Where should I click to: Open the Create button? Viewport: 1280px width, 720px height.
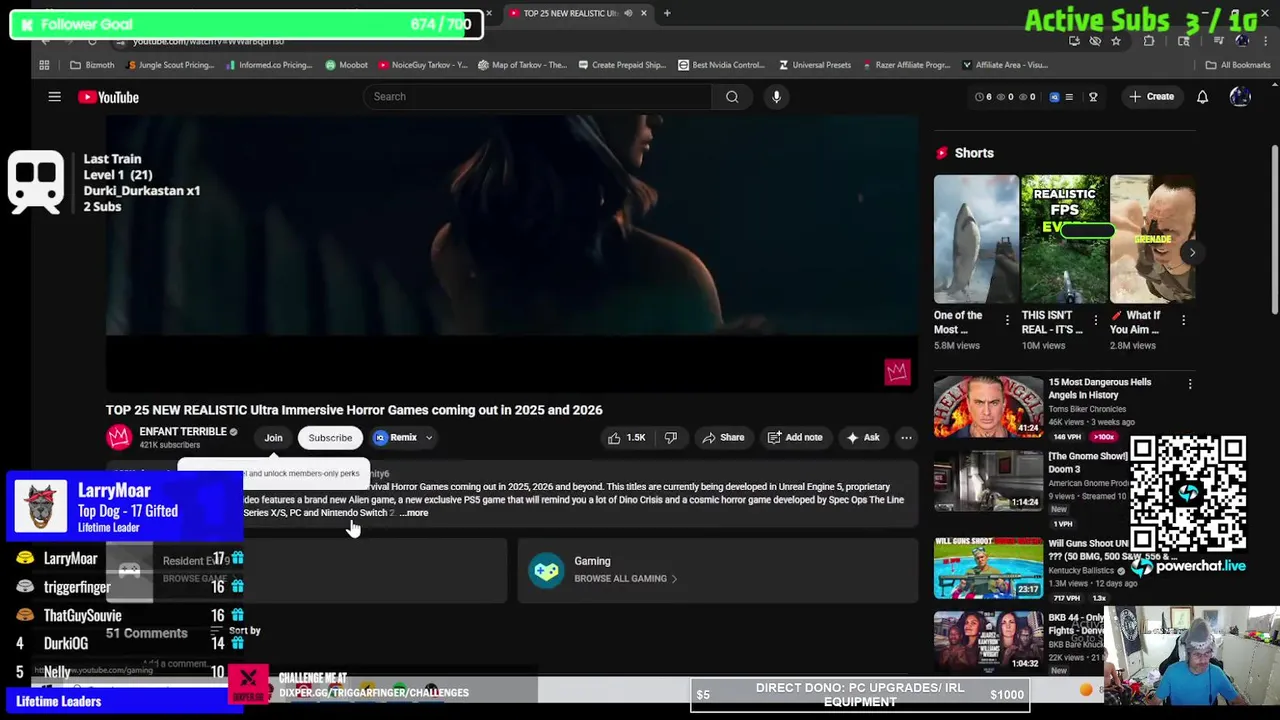(x=1151, y=97)
